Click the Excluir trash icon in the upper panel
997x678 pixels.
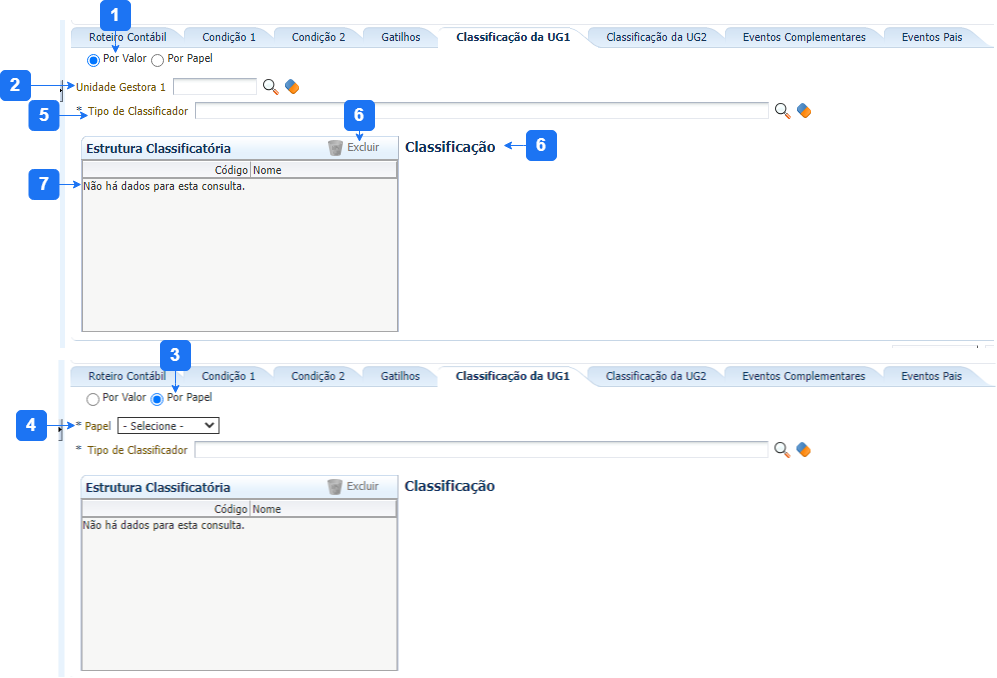336,148
